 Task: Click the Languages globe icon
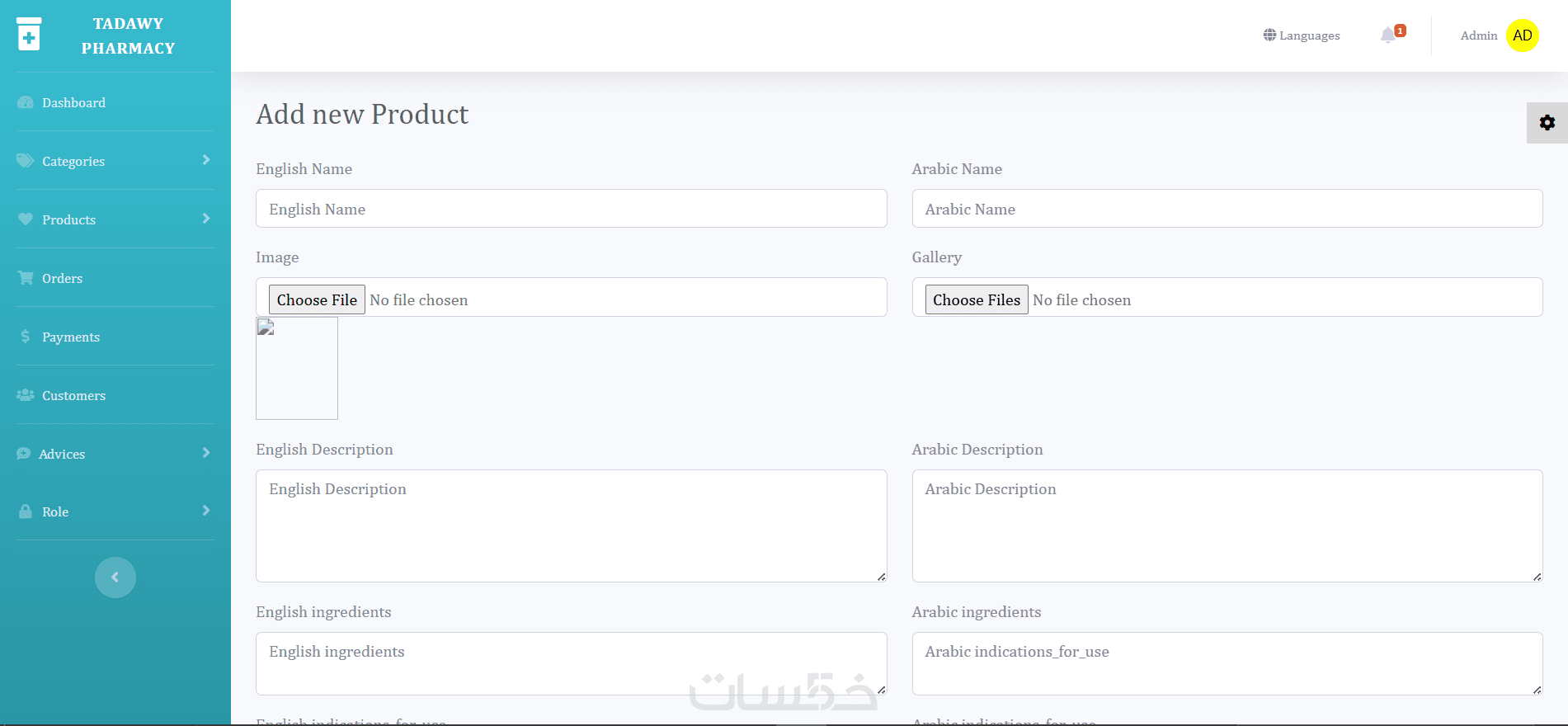coord(1269,35)
